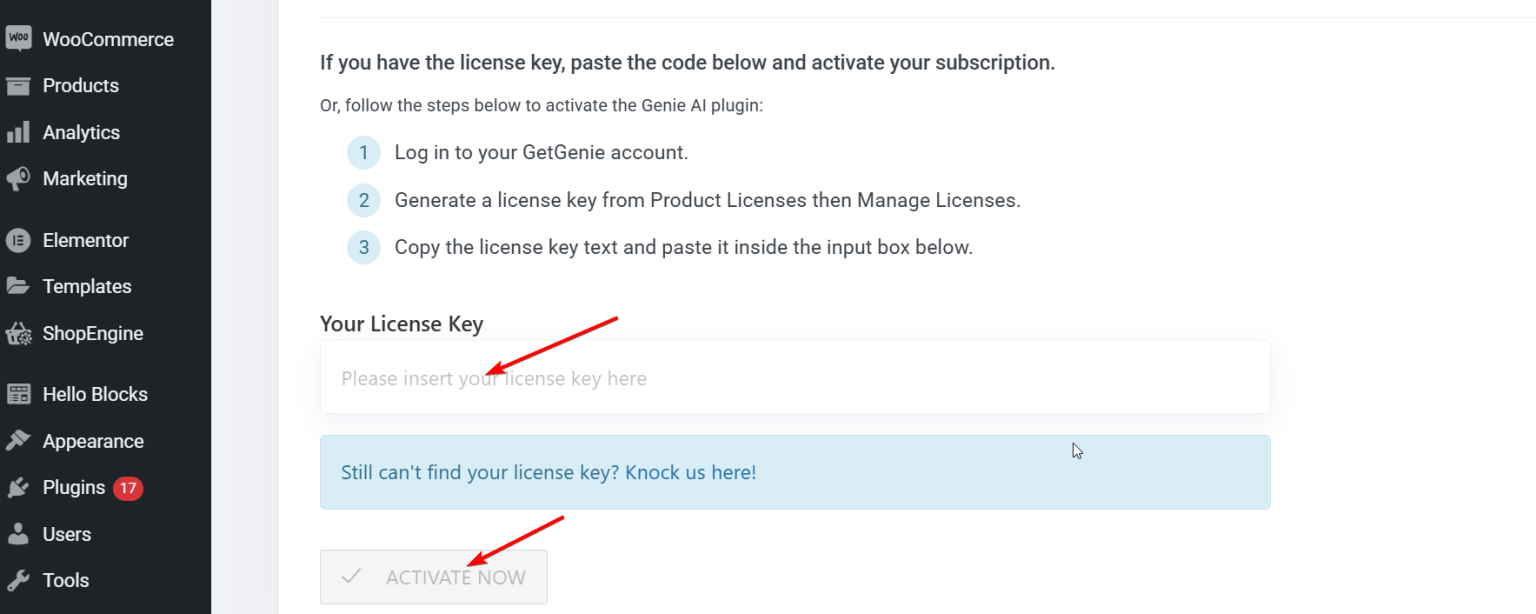Open the WooCommerce menu item
The height and width of the screenshot is (614, 1536).
pyautogui.click(x=107, y=38)
